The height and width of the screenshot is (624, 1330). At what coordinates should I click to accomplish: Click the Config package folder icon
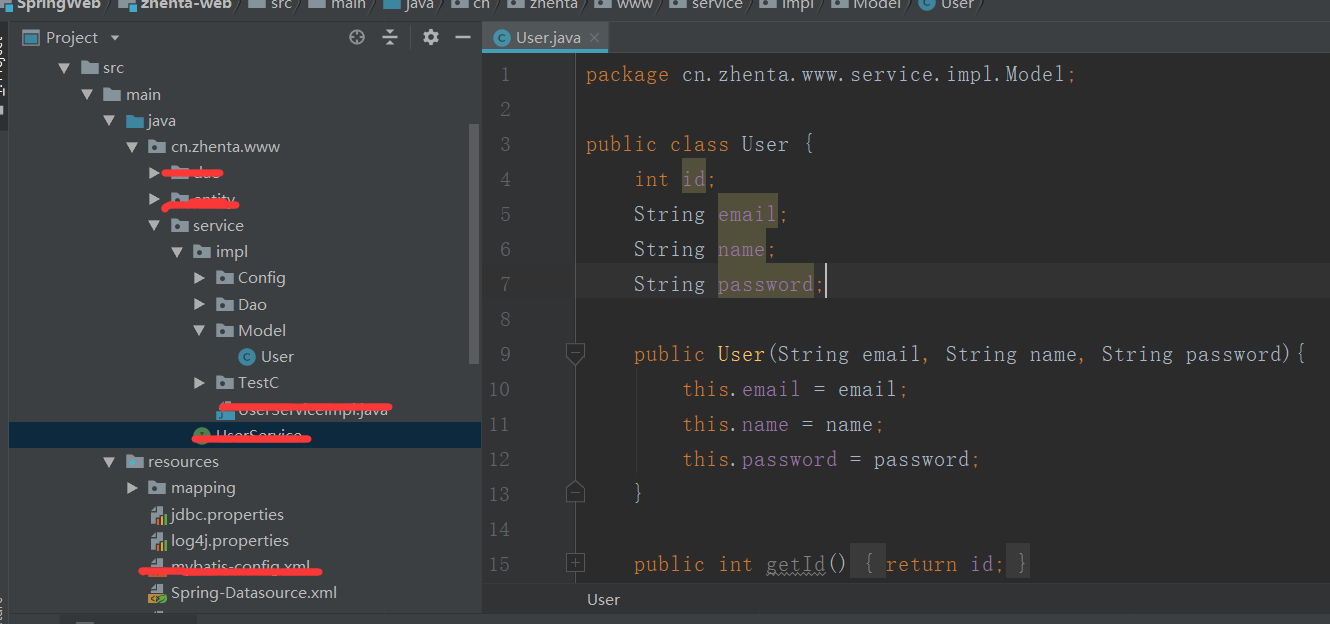click(225, 278)
